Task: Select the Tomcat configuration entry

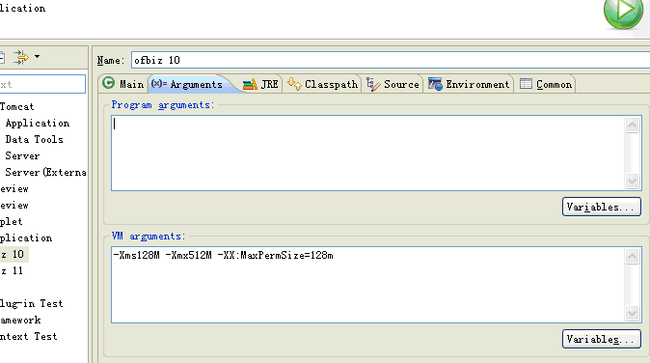Action: pos(17,106)
